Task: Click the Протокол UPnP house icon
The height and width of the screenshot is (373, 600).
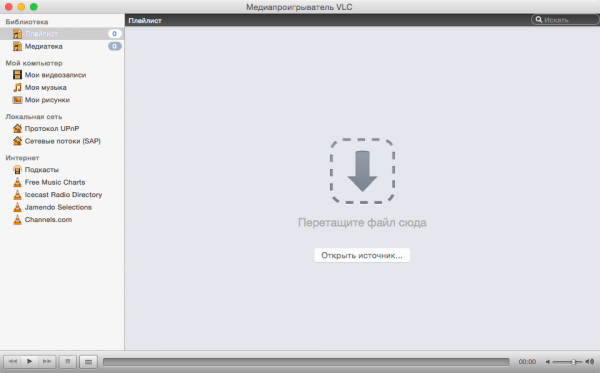Action: 17,128
